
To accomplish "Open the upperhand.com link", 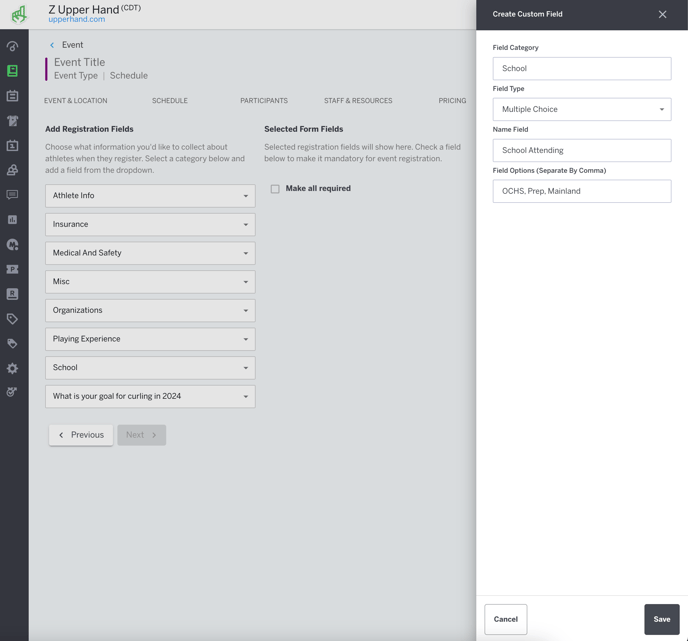I will click(x=76, y=19).
